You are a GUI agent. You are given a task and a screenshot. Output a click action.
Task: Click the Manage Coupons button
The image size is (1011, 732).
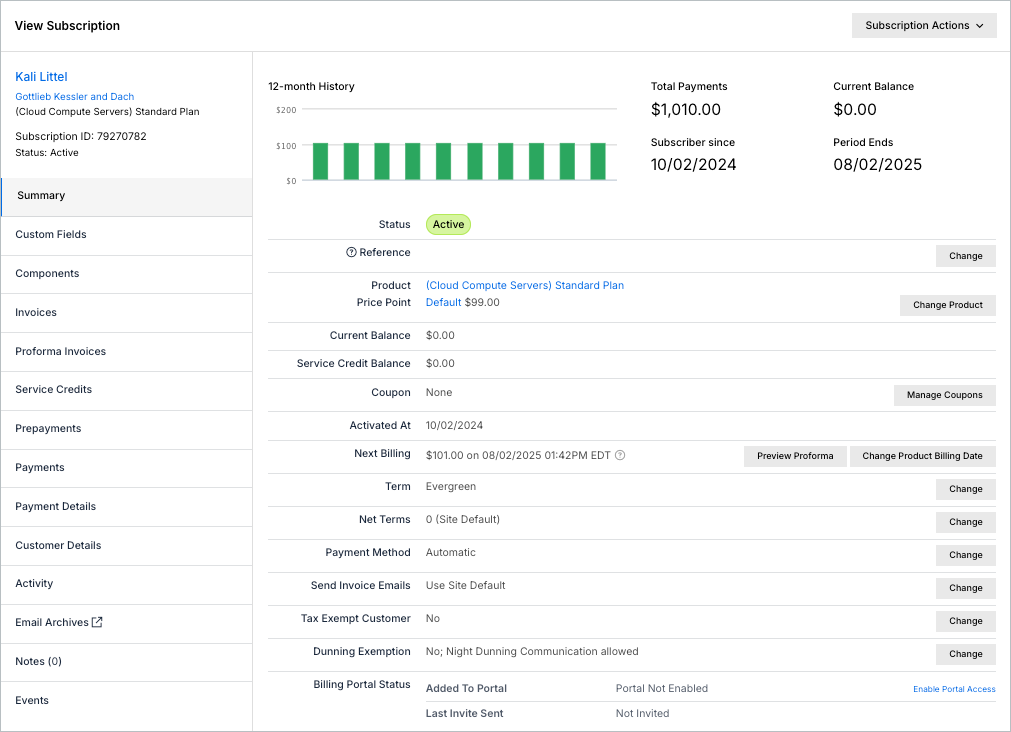click(x=944, y=395)
